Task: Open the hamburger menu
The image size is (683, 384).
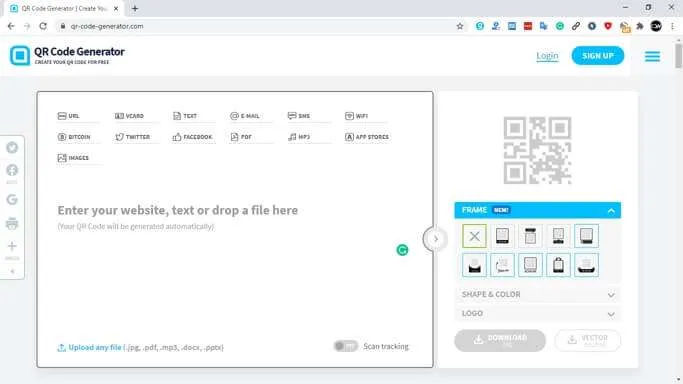Action: 652,56
